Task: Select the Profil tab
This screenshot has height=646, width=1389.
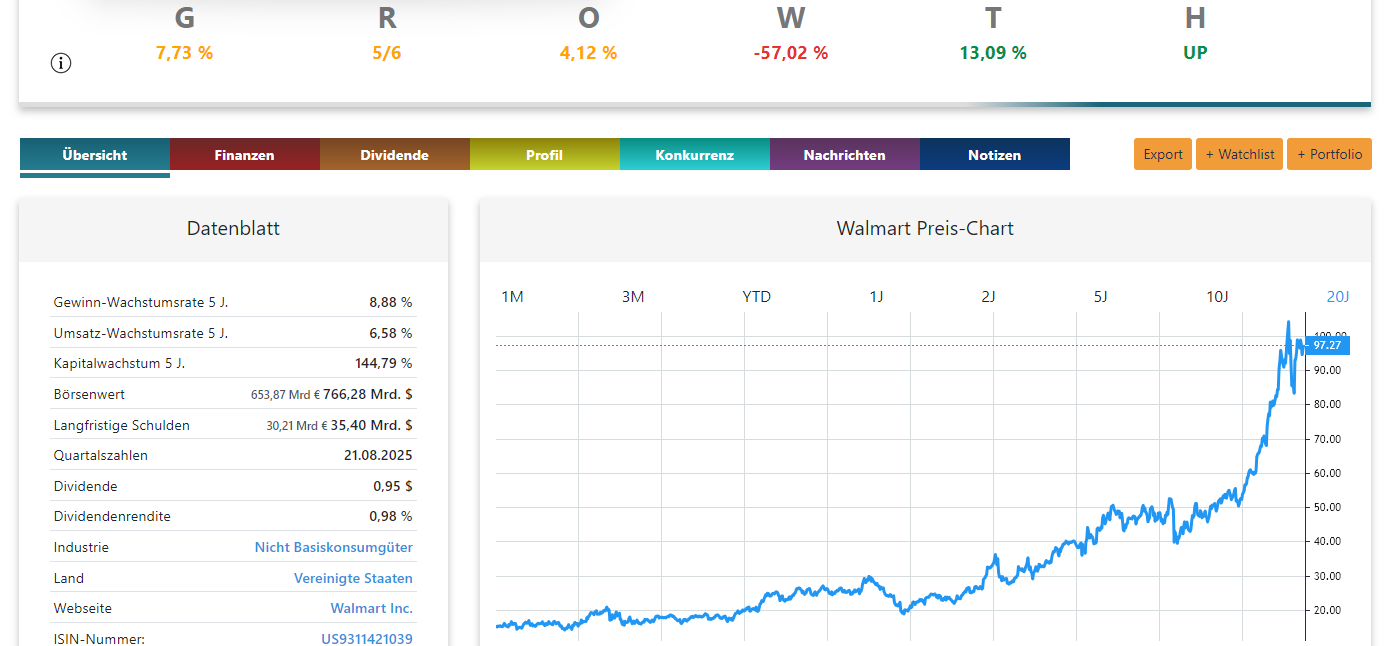Action: pos(545,155)
